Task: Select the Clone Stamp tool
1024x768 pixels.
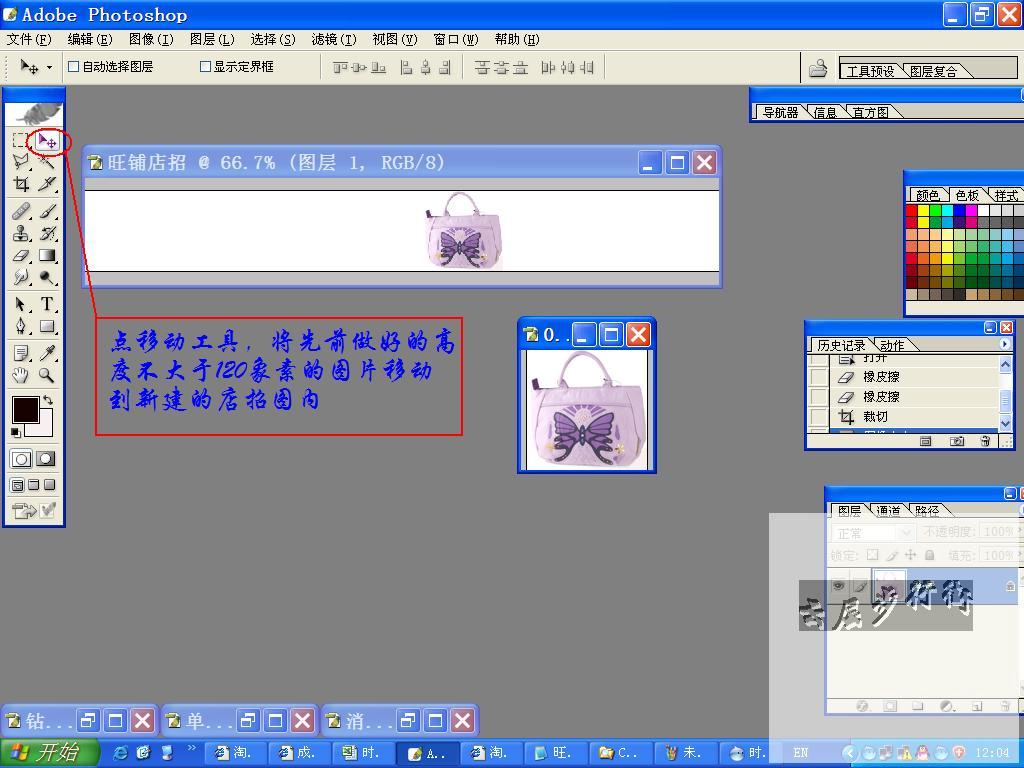Action: (20, 233)
